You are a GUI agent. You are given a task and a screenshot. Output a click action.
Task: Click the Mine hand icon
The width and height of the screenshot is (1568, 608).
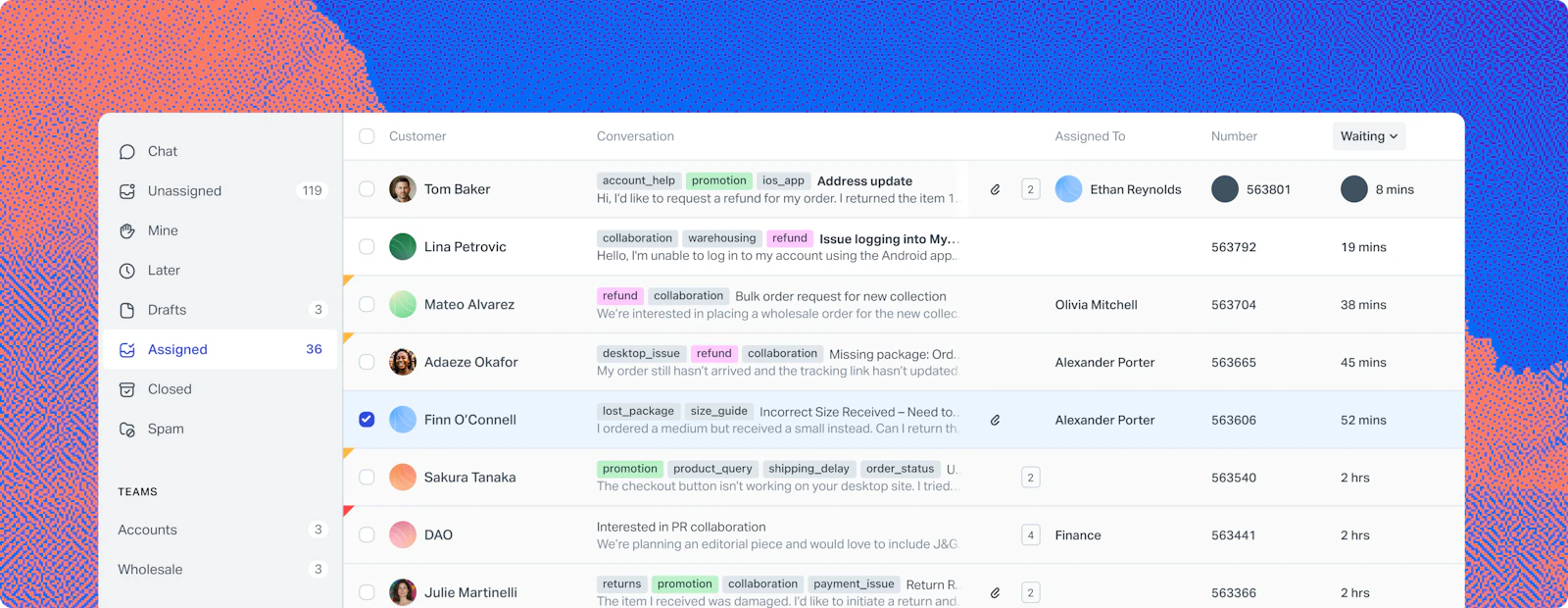click(x=127, y=230)
